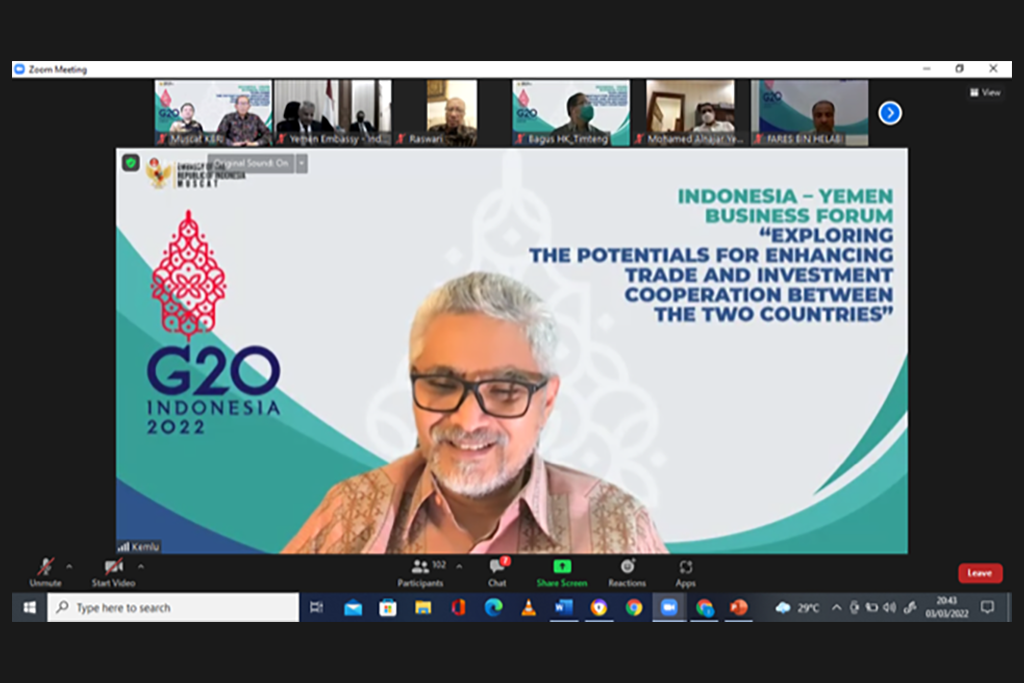Select the Raswari video thumbnail
Screen dimensions: 1024x683
tap(451, 112)
